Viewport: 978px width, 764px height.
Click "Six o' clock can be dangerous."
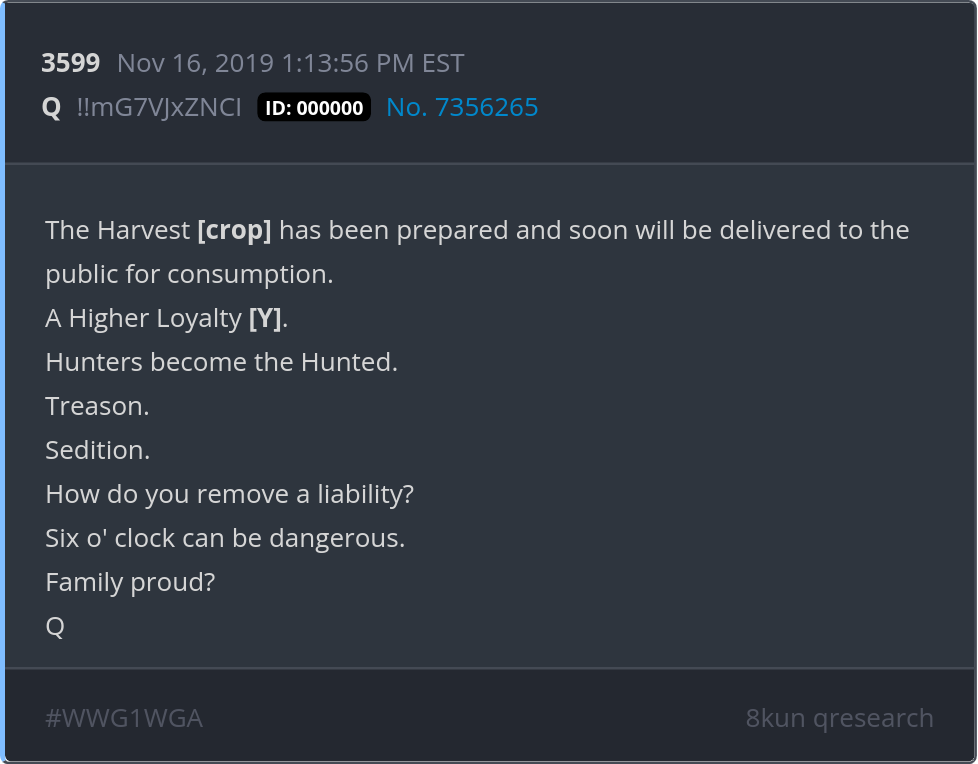[225, 538]
